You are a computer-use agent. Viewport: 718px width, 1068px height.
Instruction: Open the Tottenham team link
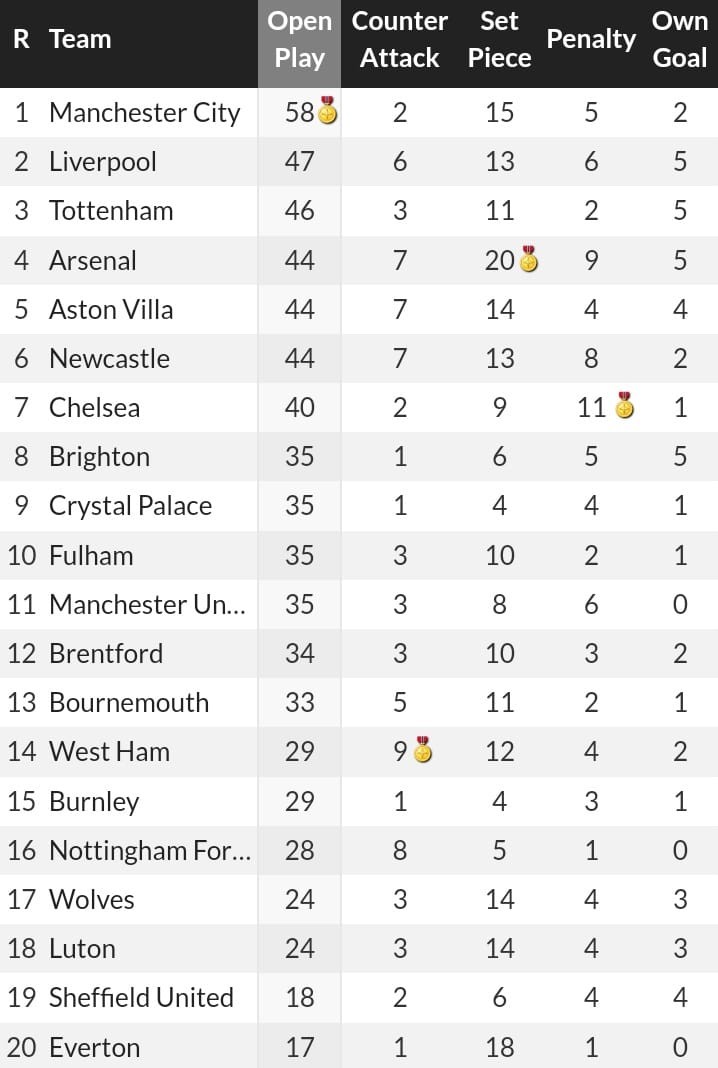[111, 210]
